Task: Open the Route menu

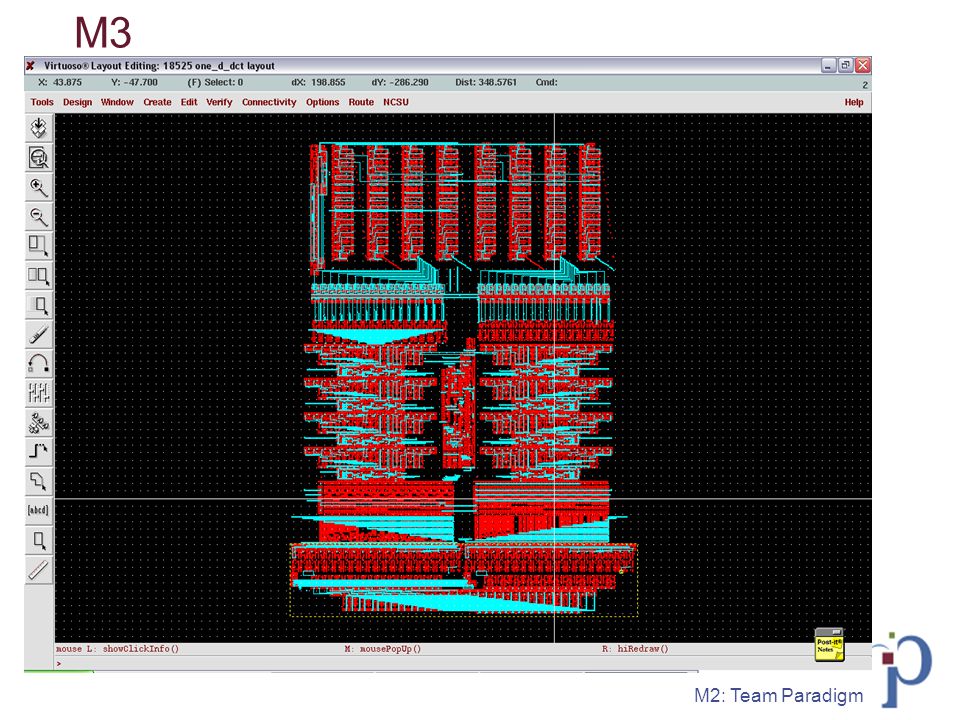Action: [361, 102]
